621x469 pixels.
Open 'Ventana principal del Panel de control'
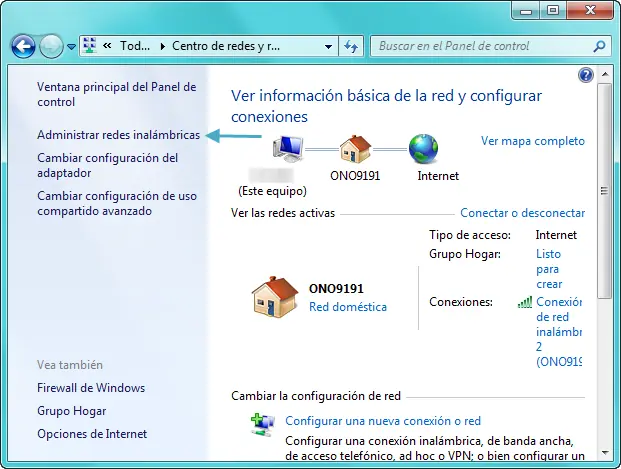116,94
